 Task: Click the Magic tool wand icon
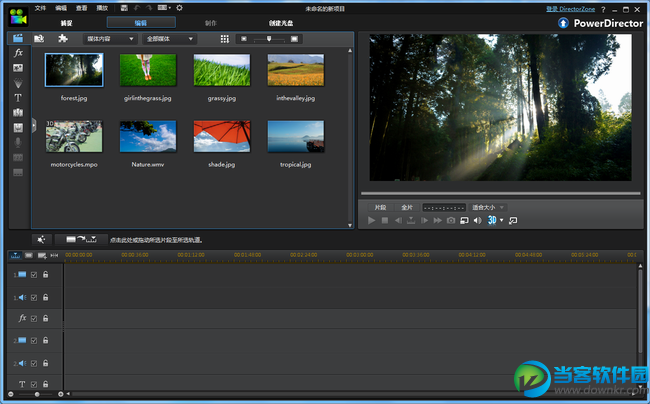[x=41, y=239]
